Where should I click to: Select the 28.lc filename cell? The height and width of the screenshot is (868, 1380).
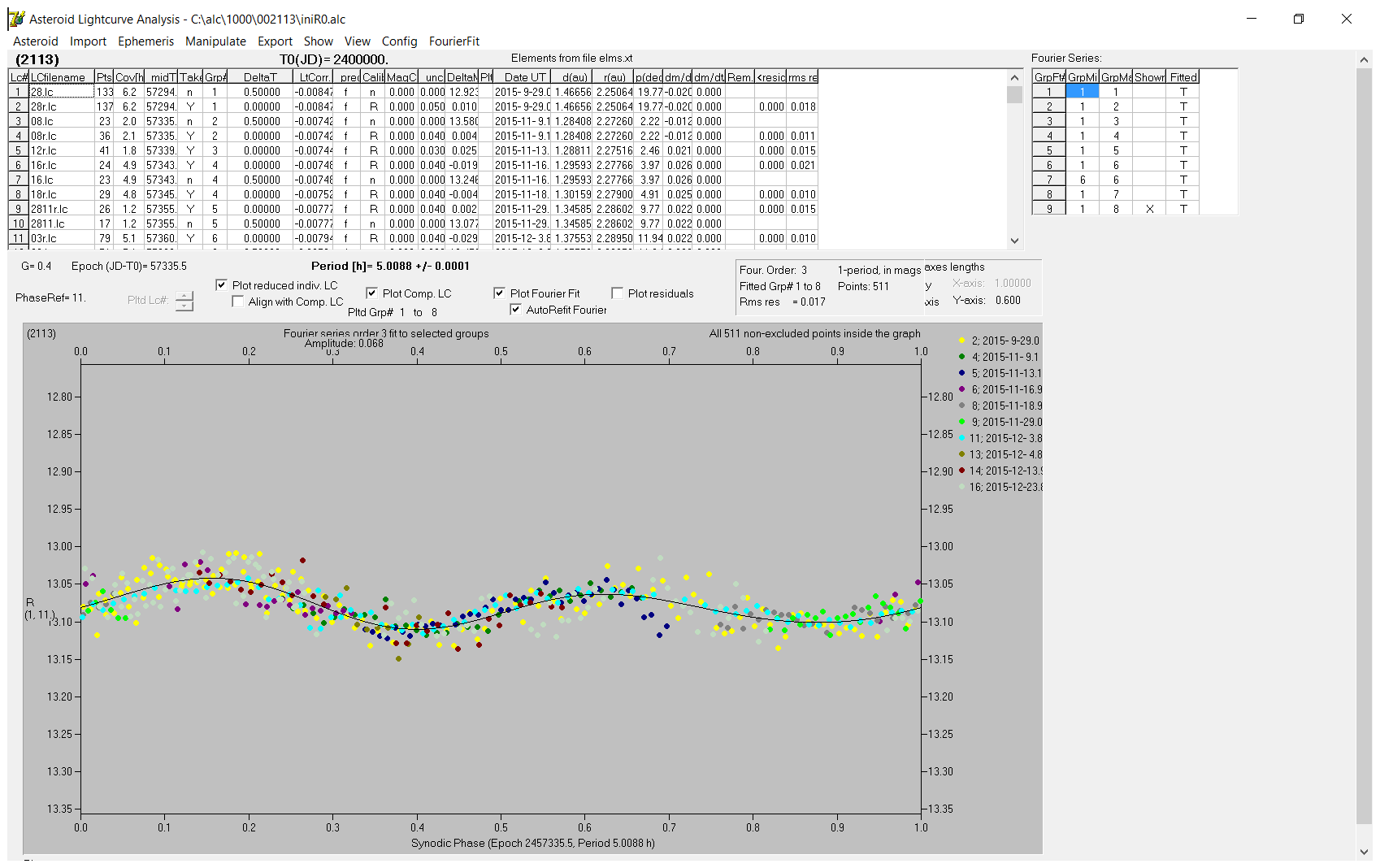click(62, 93)
